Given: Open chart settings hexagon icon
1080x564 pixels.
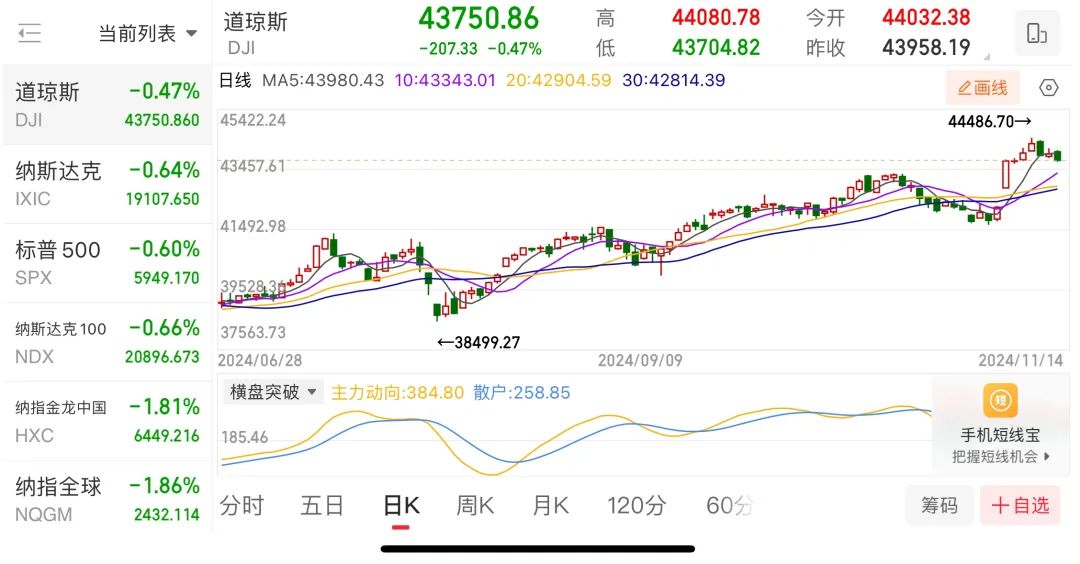Looking at the screenshot, I should (x=1048, y=88).
